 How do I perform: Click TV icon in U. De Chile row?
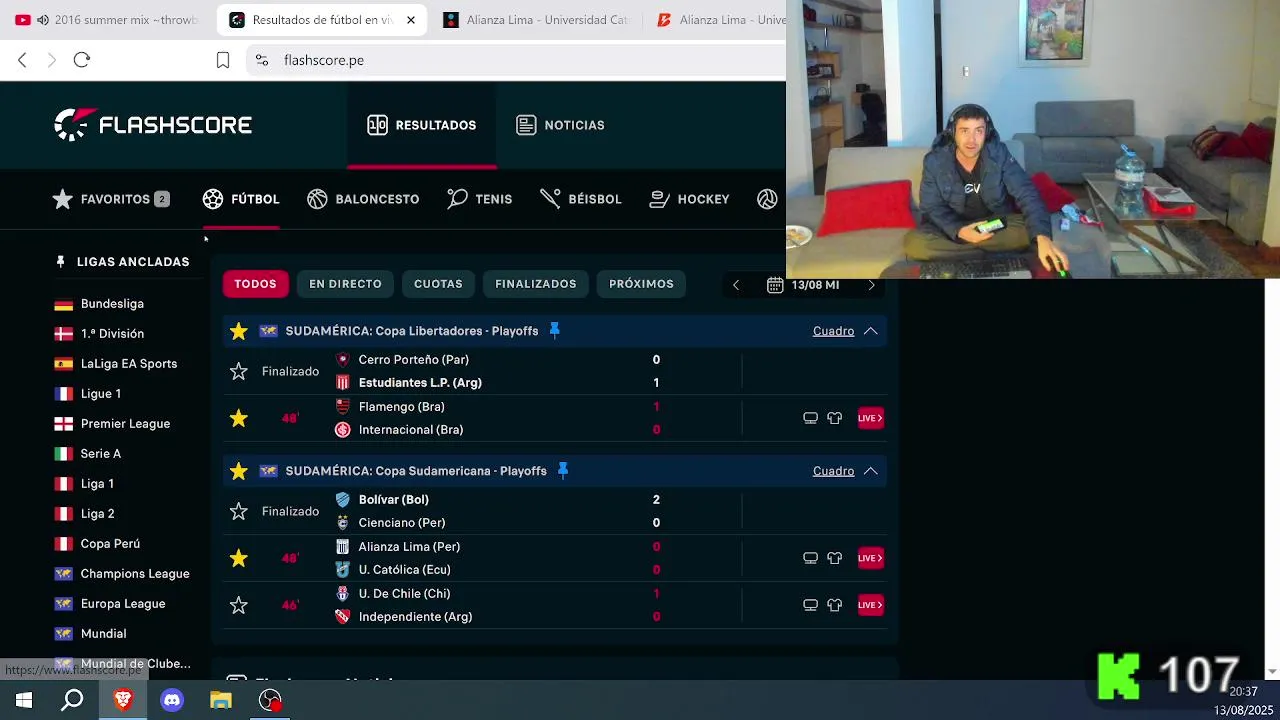tap(810, 605)
